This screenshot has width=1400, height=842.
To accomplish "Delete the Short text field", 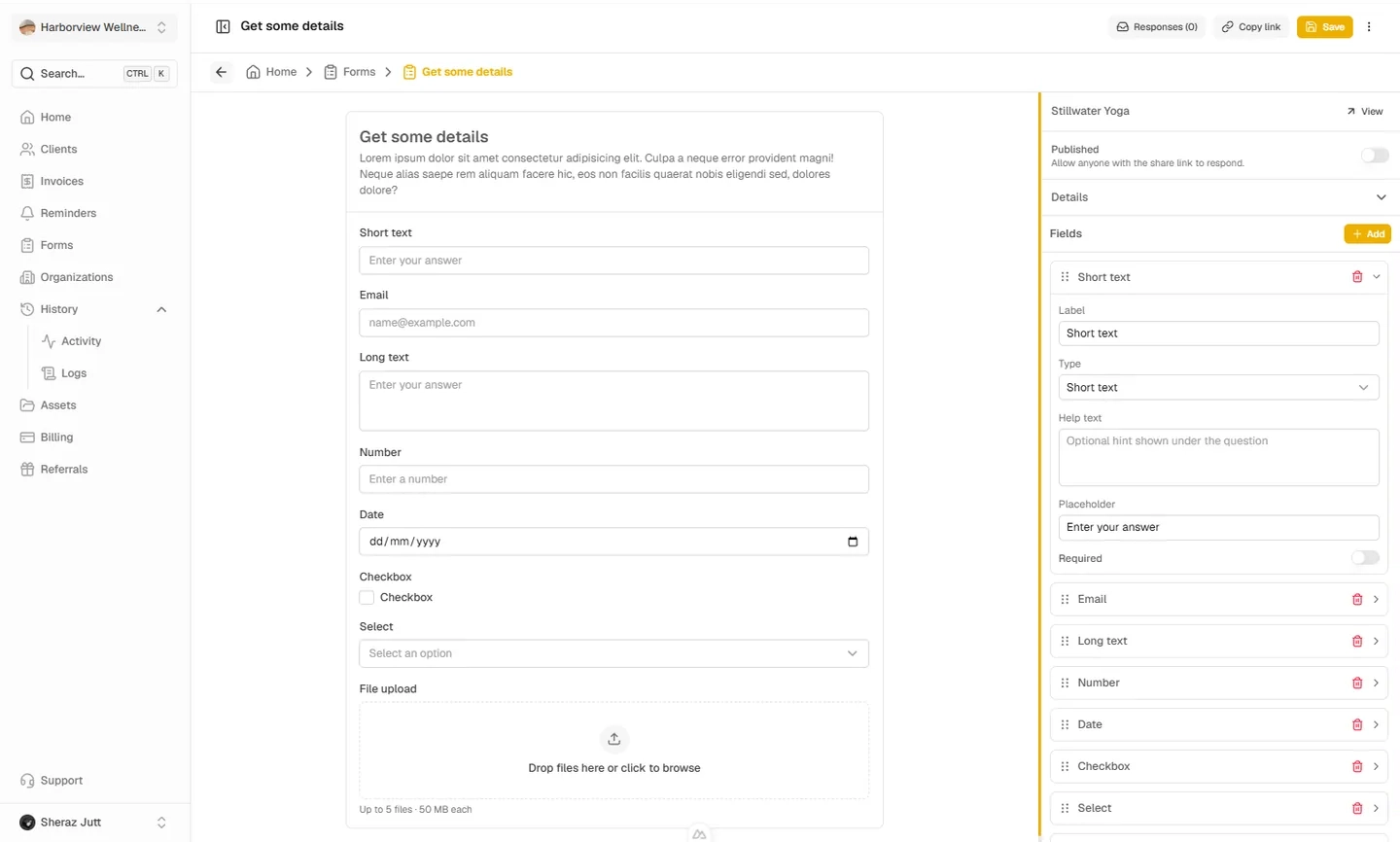I will pyautogui.click(x=1357, y=277).
